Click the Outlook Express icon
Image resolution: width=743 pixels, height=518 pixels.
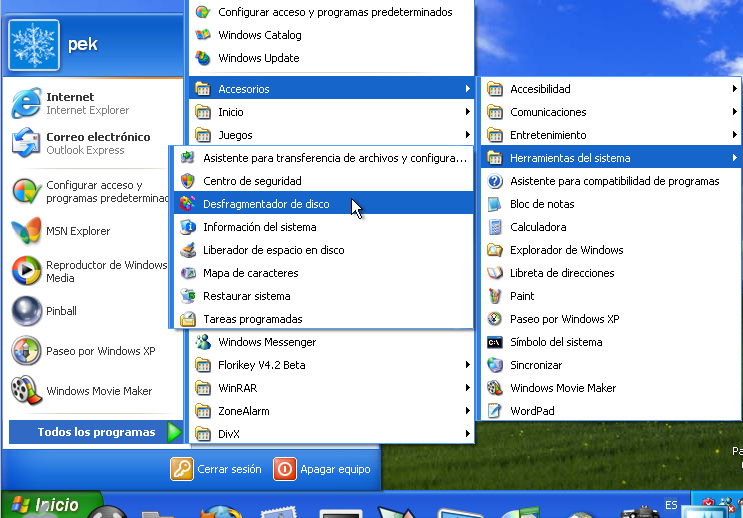point(26,143)
